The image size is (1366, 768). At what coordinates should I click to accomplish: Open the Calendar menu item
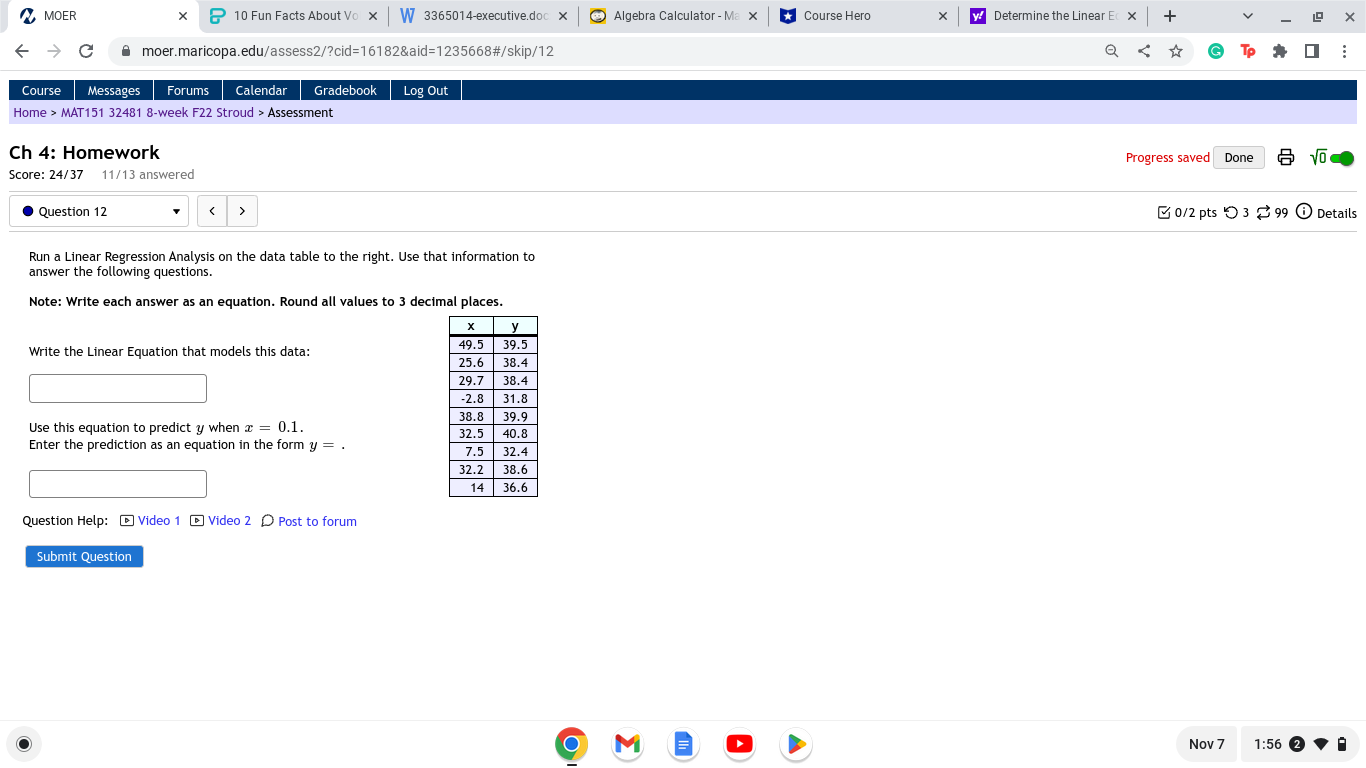coord(261,90)
